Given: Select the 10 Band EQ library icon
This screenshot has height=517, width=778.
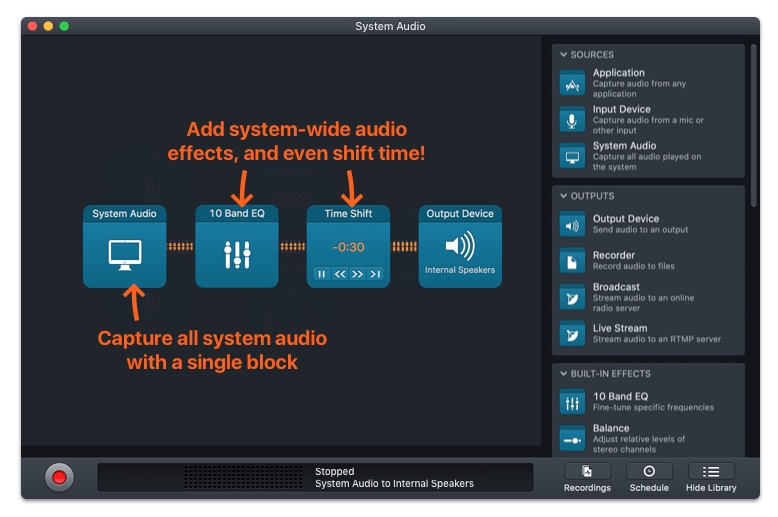Looking at the screenshot, I should click(x=572, y=402).
